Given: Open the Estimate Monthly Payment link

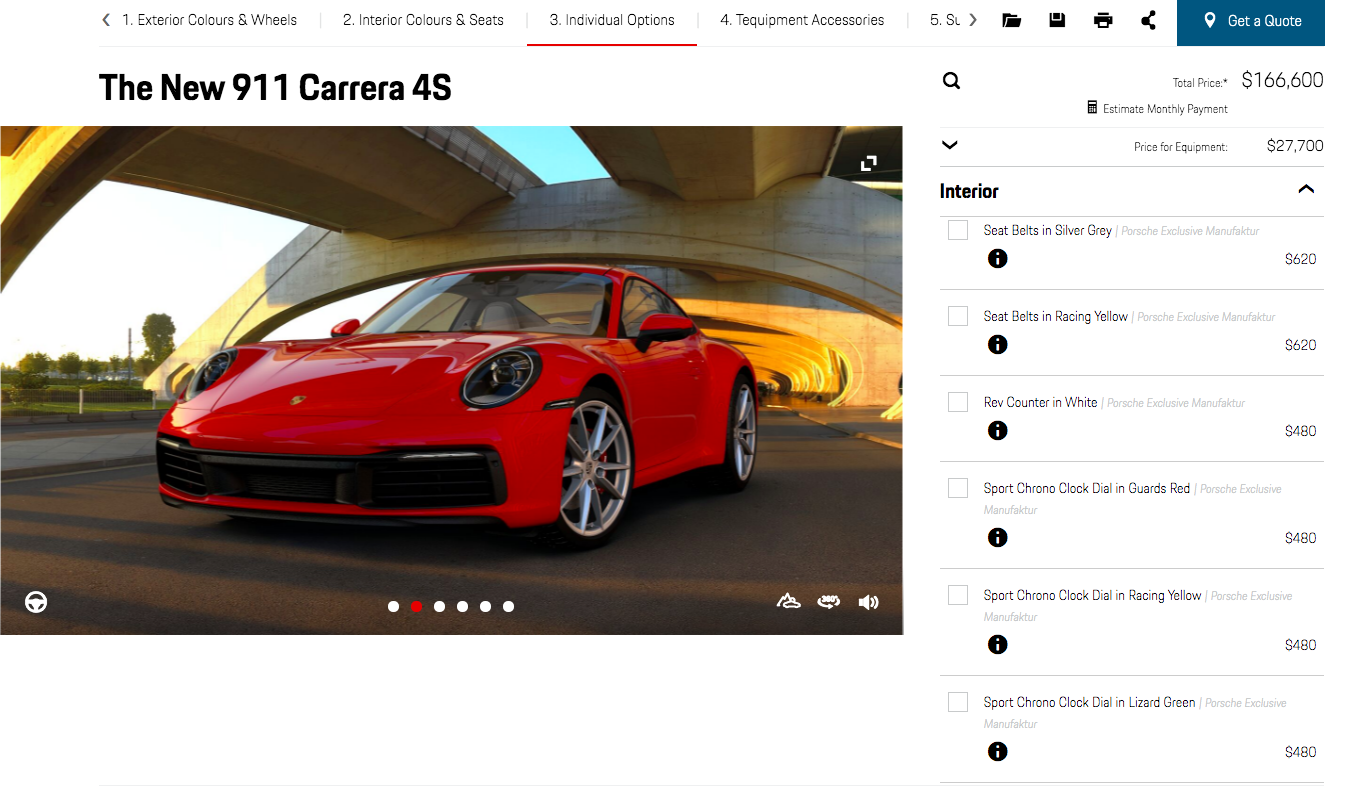Looking at the screenshot, I should pyautogui.click(x=1165, y=108).
